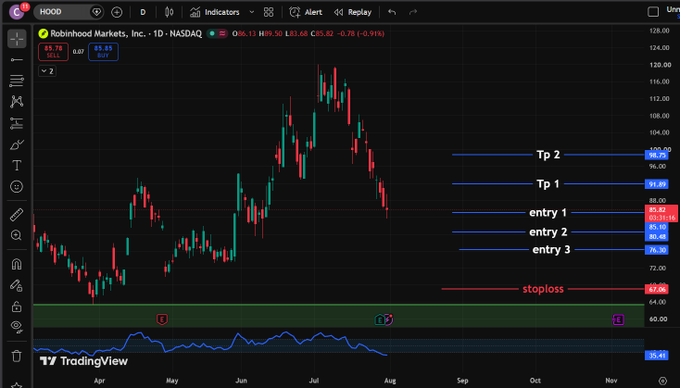
Task: Select the entry 1 line
Action: (x=548, y=212)
